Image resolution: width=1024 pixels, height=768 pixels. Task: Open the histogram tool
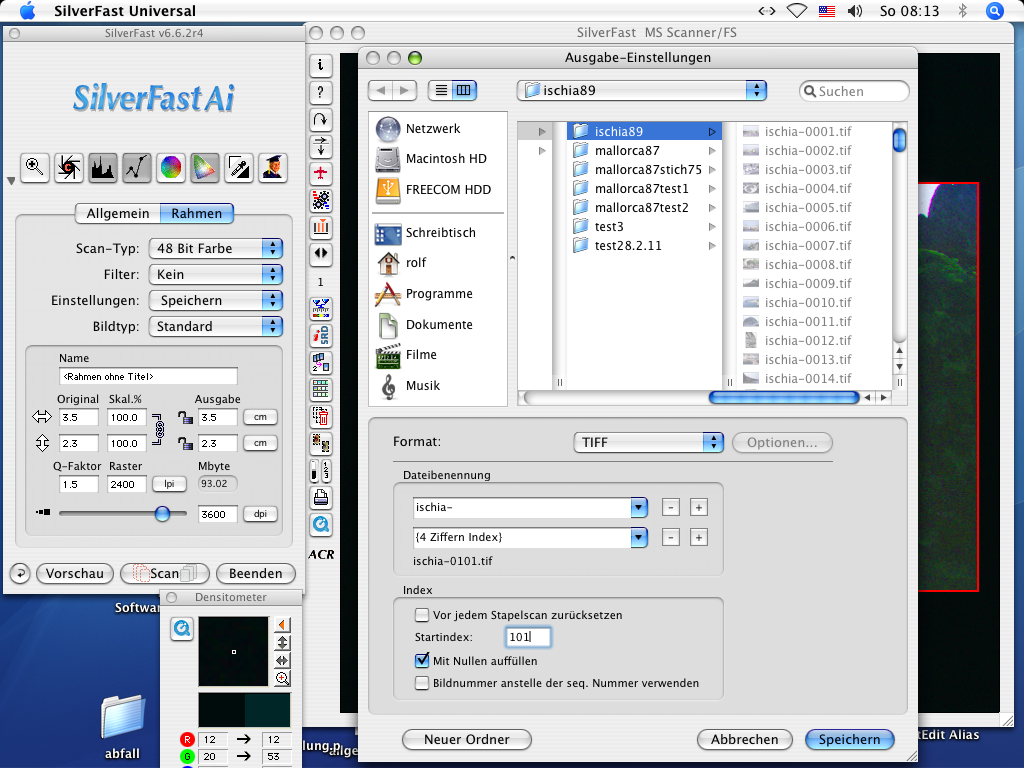point(102,168)
